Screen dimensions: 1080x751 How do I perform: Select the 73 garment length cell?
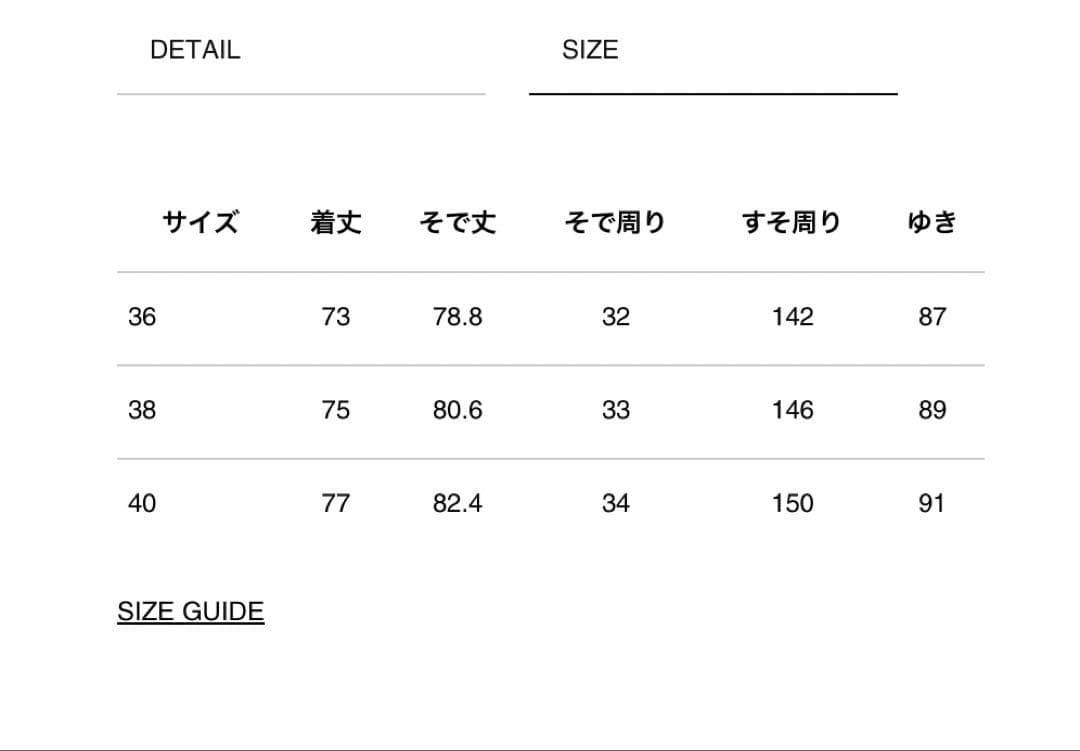coord(336,317)
